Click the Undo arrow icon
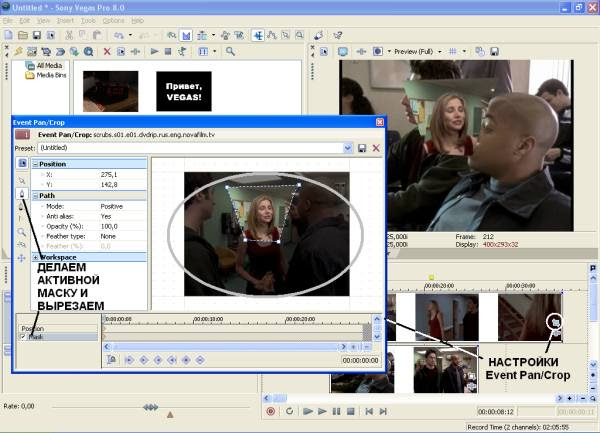The width and height of the screenshot is (600, 433). click(119, 36)
